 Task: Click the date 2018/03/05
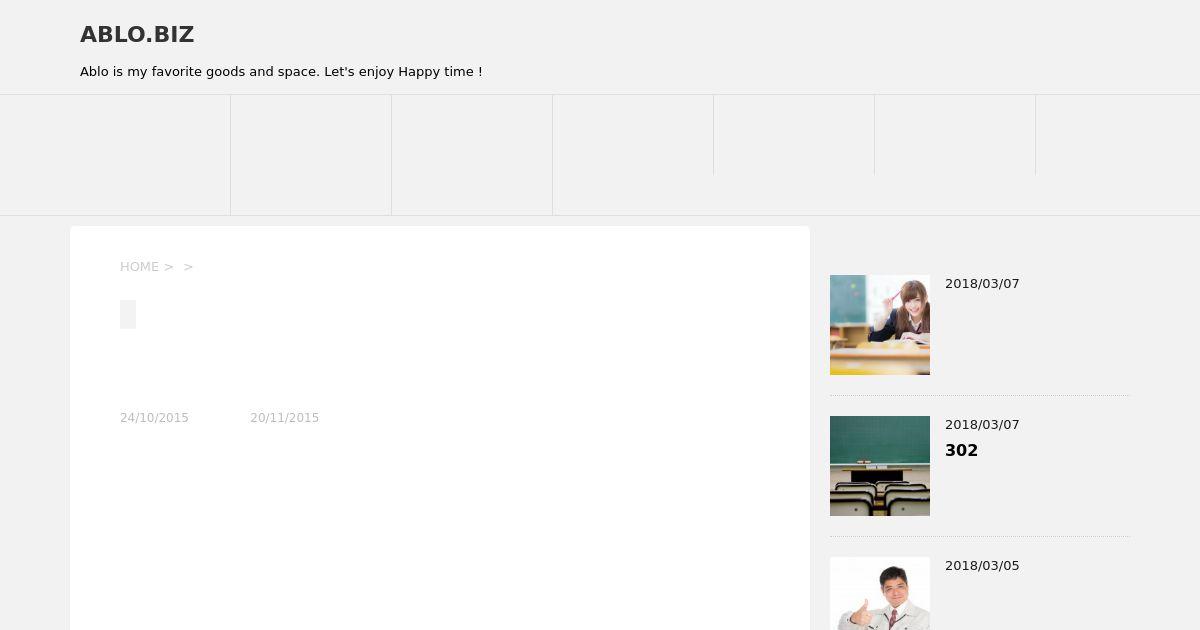tap(982, 566)
